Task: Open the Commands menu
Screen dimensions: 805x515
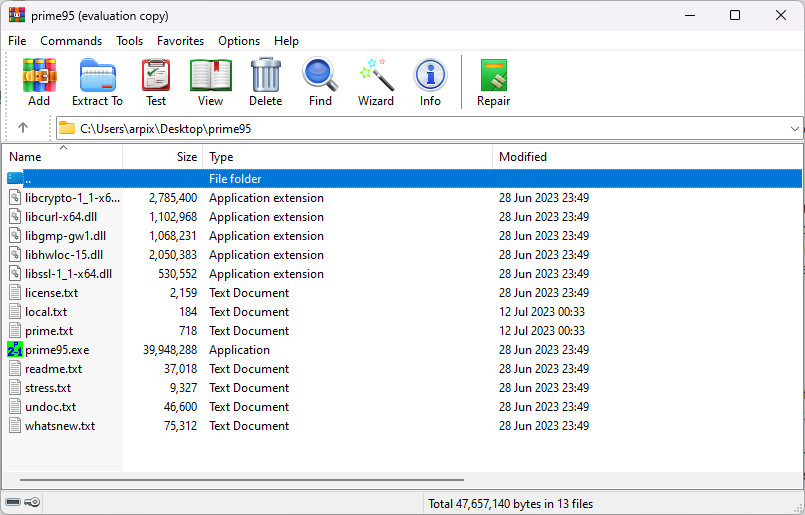Action: coord(71,41)
